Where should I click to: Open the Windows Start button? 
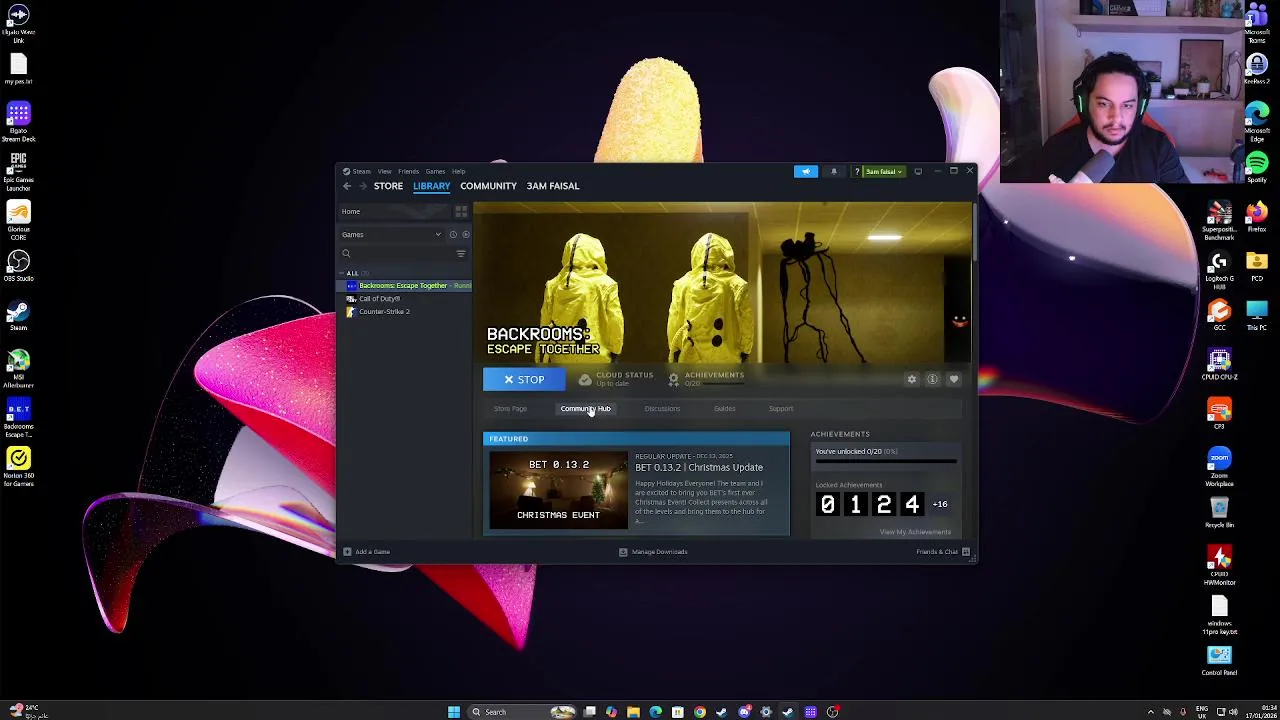[x=454, y=712]
